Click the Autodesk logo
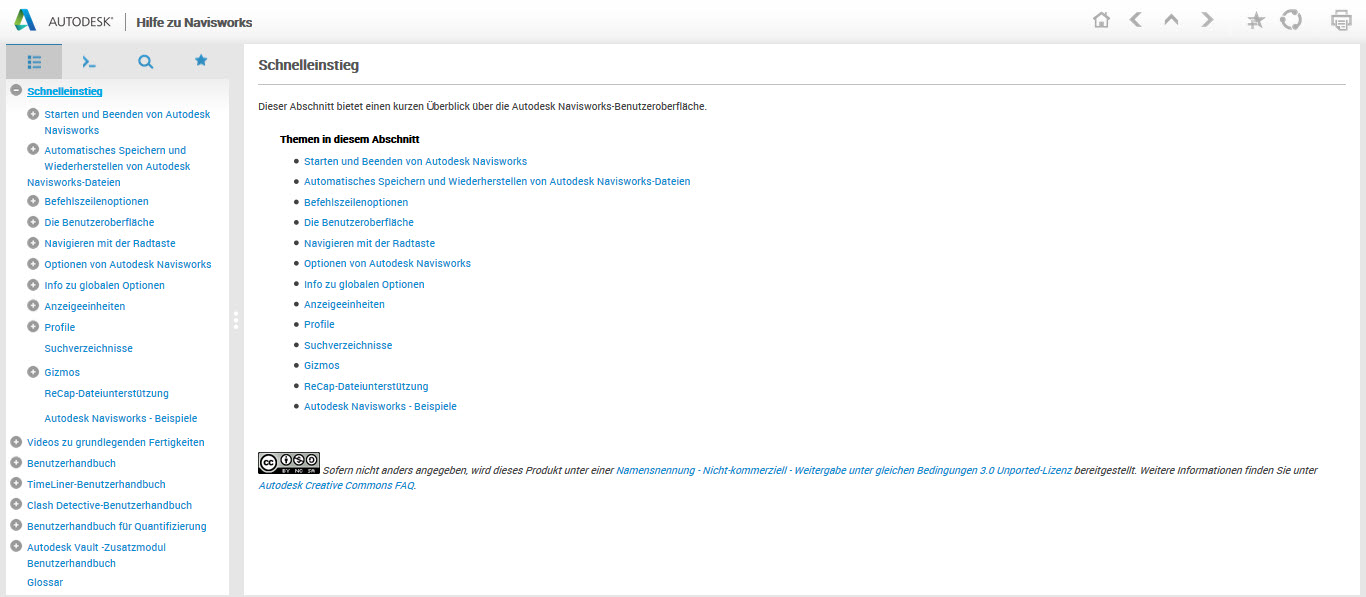Viewport: 1366px width, 597px height. [65, 21]
